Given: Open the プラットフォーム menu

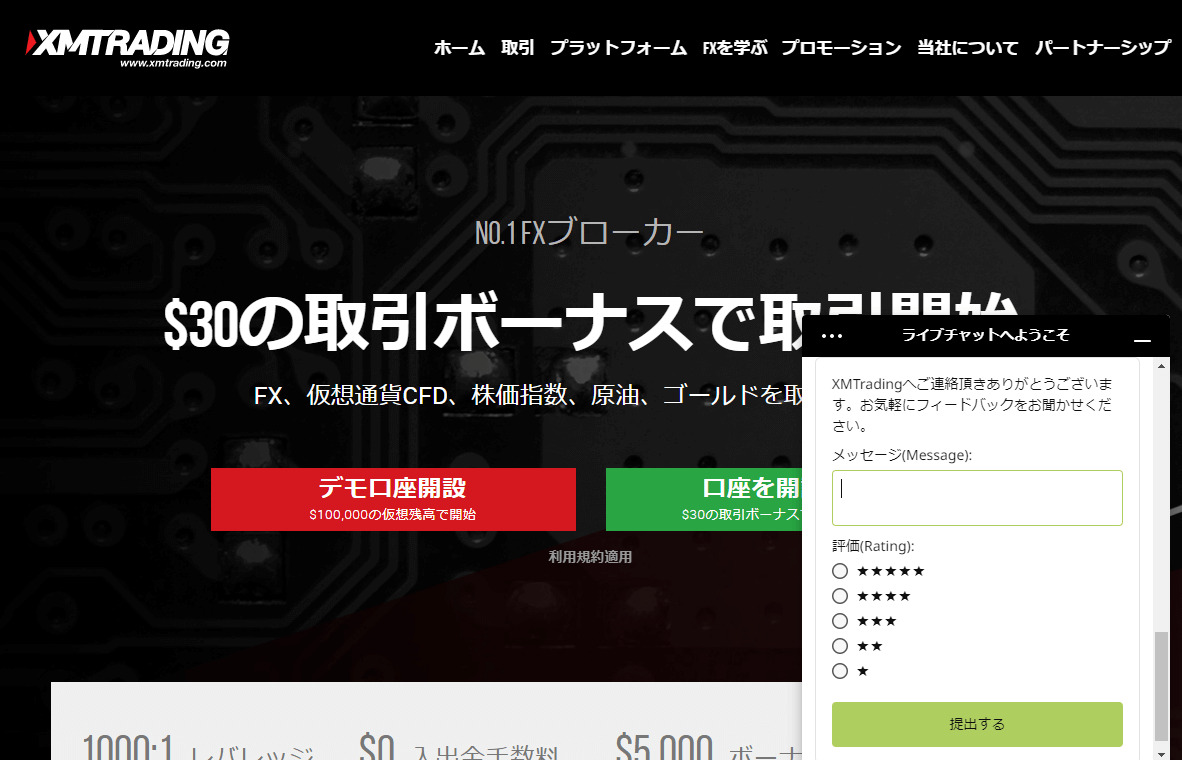Looking at the screenshot, I should 618,48.
